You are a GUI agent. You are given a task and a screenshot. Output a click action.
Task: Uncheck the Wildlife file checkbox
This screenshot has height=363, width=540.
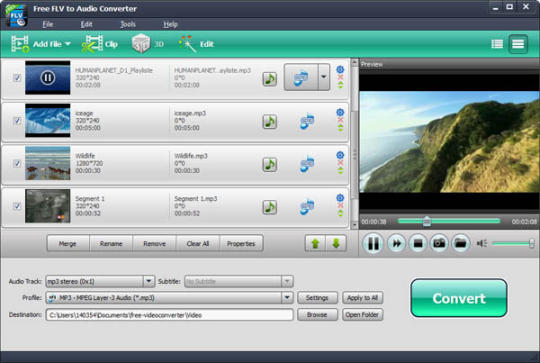(x=17, y=163)
